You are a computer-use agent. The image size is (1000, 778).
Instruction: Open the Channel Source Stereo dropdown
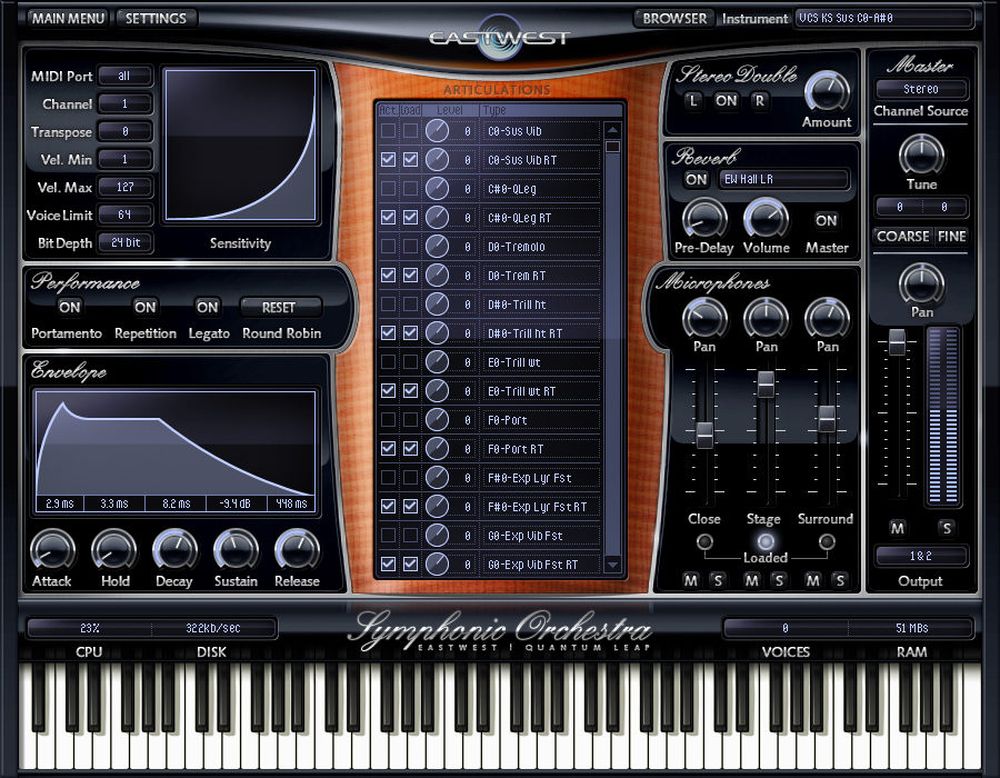(x=920, y=89)
